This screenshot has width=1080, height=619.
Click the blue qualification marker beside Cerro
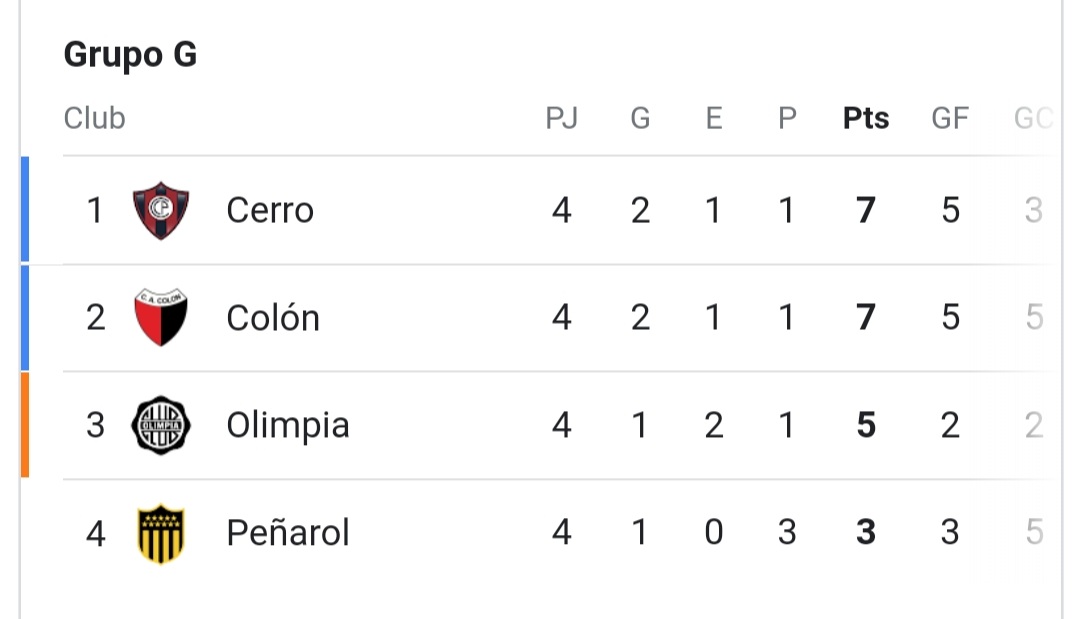point(25,209)
